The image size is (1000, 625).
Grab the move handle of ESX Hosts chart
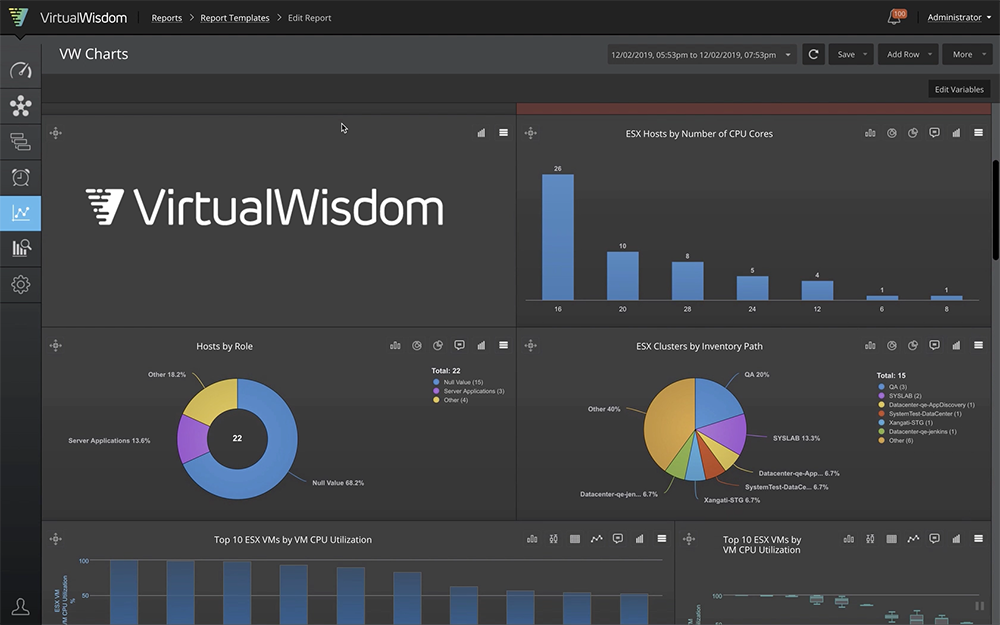pos(530,133)
